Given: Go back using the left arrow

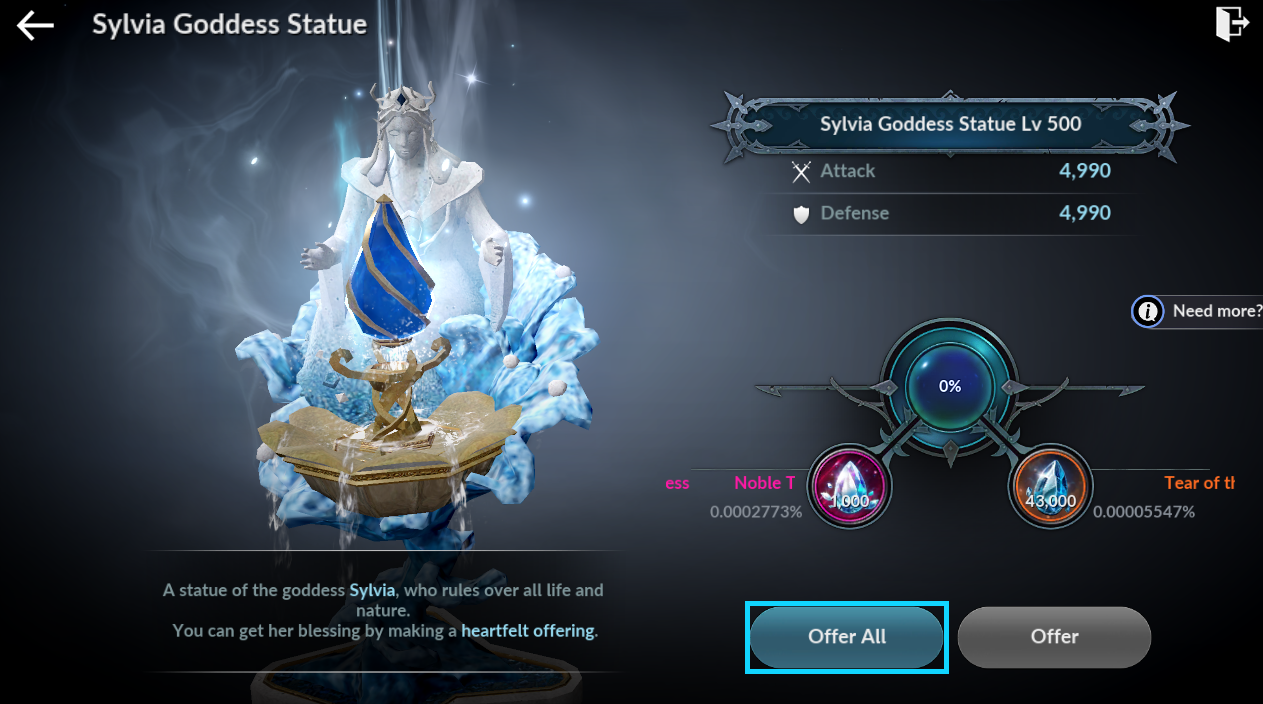Looking at the screenshot, I should pyautogui.click(x=35, y=25).
